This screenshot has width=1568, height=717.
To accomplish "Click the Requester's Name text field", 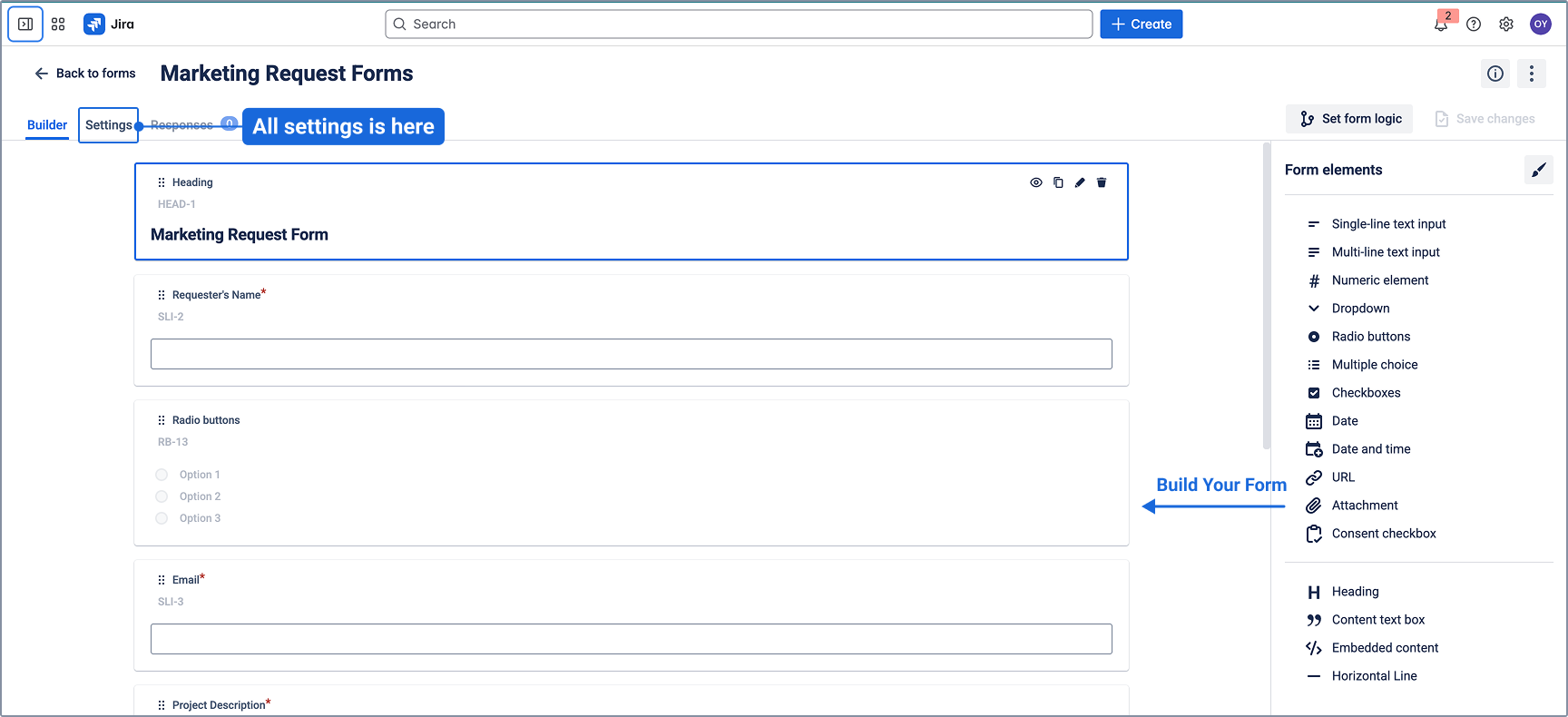I will (x=631, y=354).
